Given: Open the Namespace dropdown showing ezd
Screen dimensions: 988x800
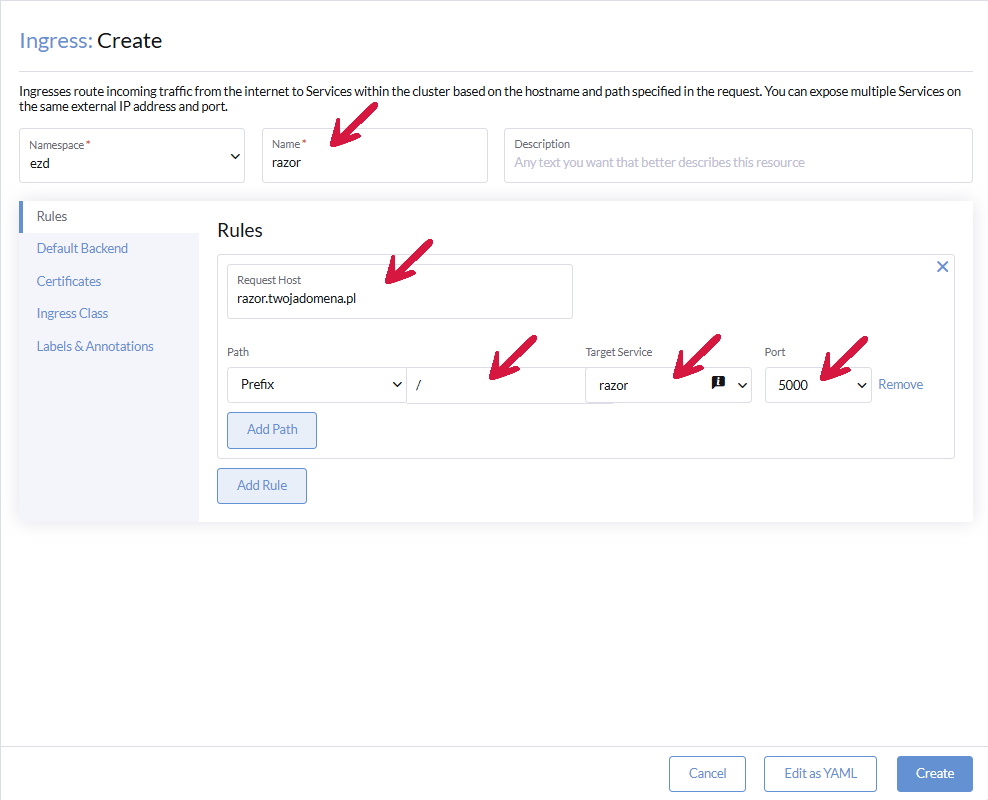Looking at the screenshot, I should (x=131, y=156).
